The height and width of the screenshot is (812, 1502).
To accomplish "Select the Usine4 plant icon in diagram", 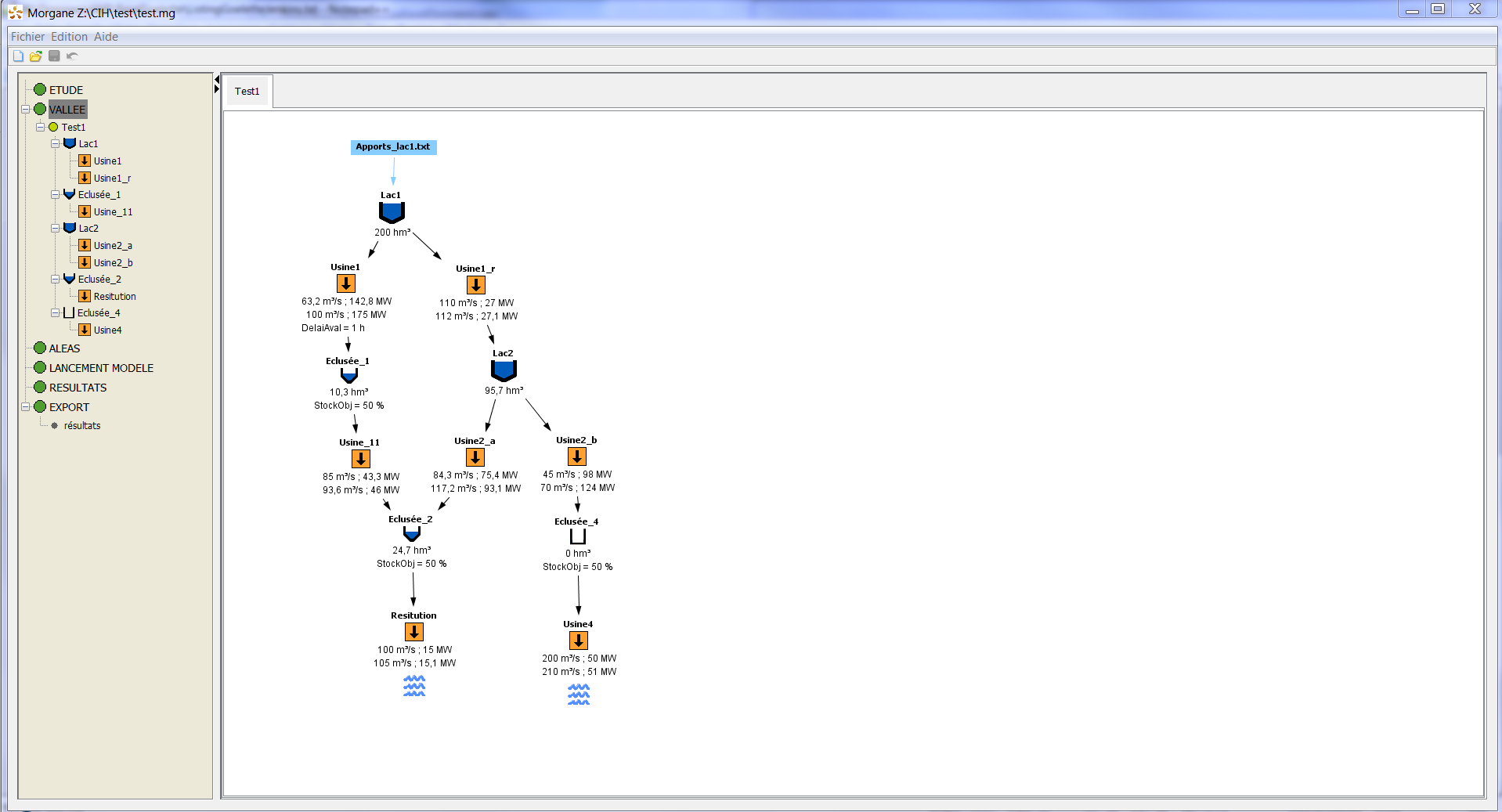I will [x=578, y=641].
